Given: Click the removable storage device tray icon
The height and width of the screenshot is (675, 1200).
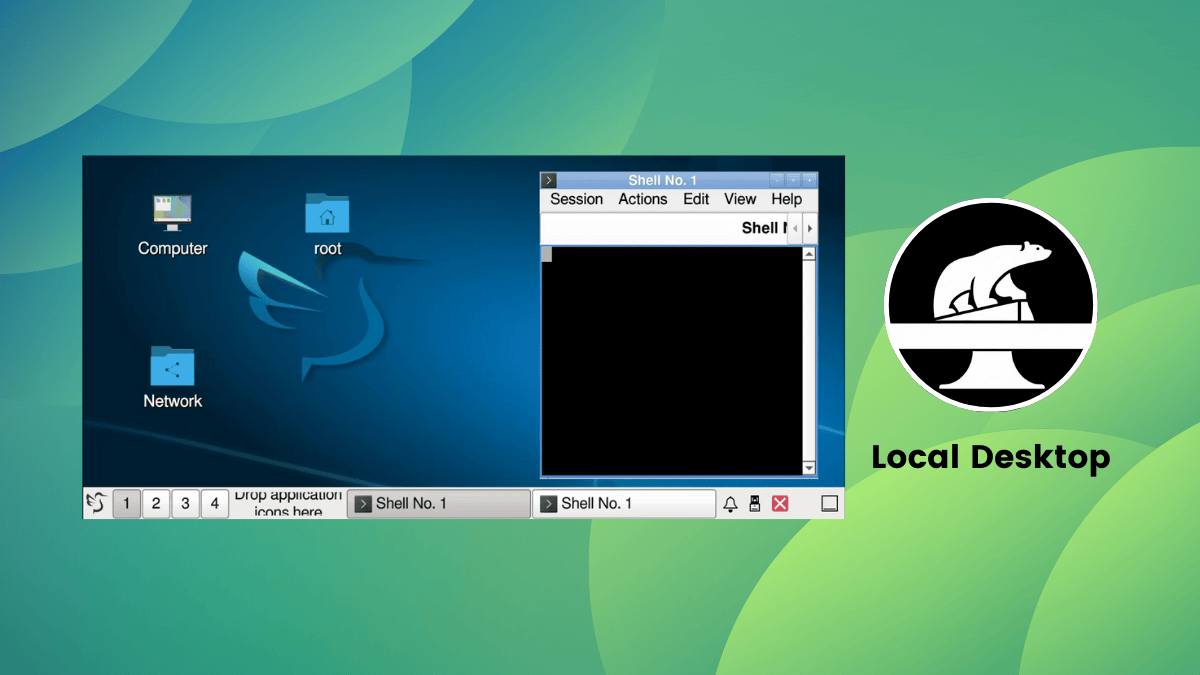Looking at the screenshot, I should (754, 503).
